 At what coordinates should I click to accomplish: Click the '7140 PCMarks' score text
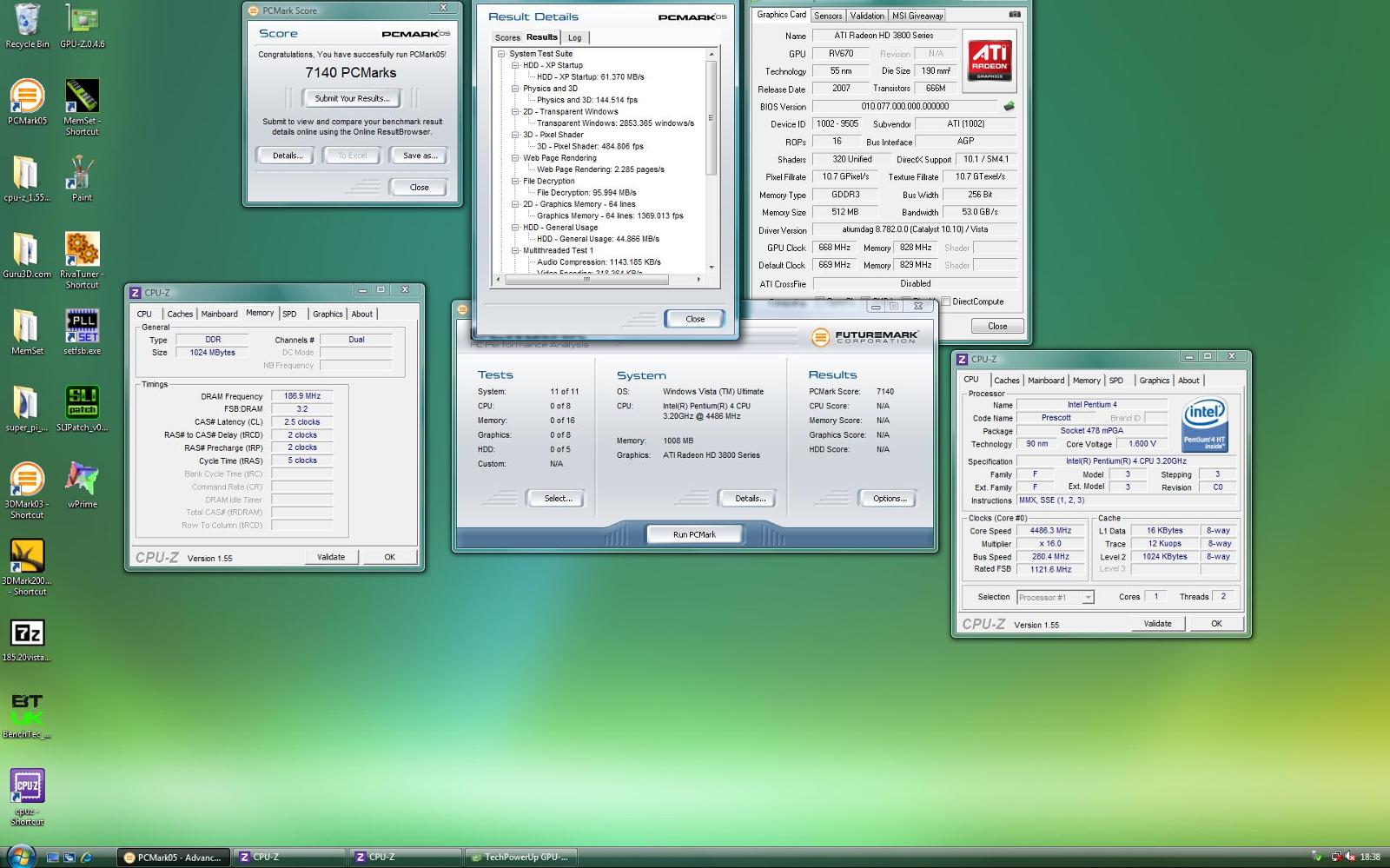(351, 73)
